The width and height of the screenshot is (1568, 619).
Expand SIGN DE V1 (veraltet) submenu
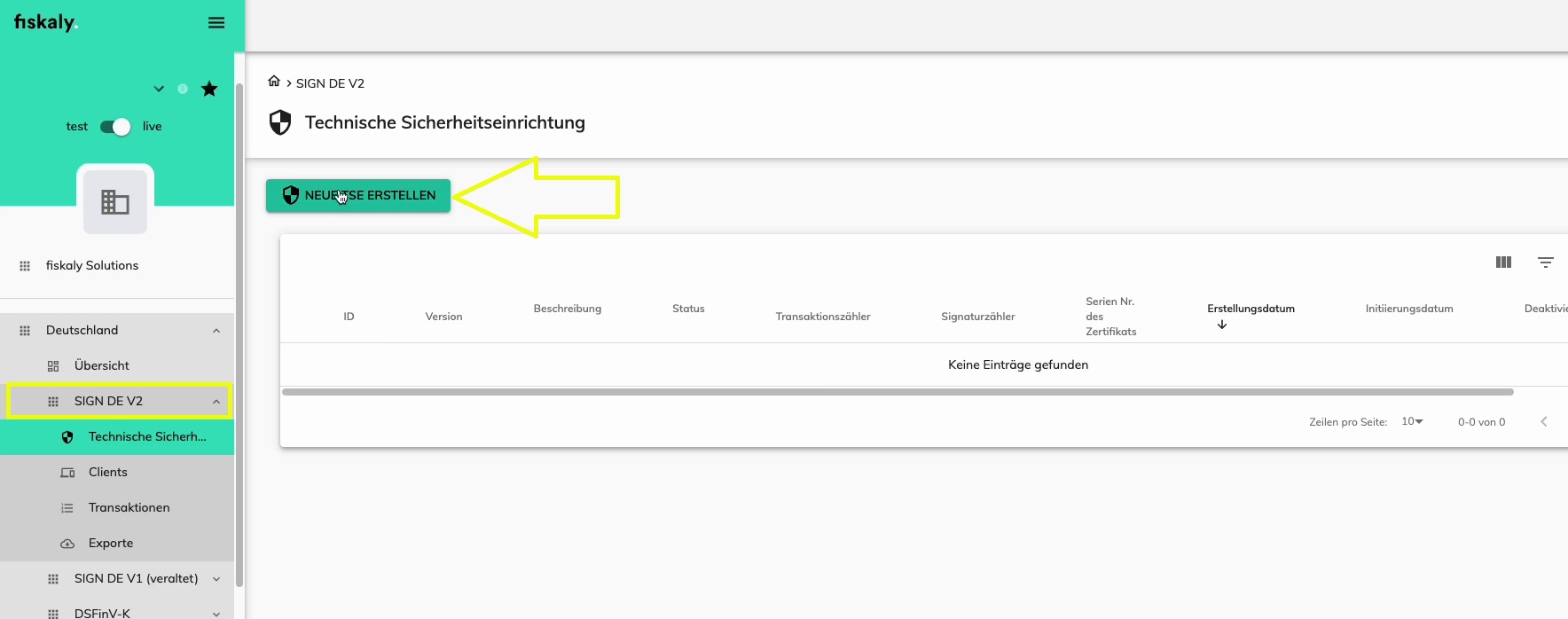216,579
